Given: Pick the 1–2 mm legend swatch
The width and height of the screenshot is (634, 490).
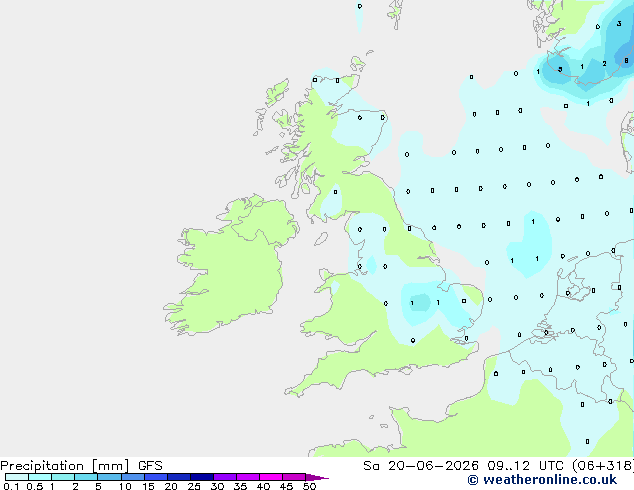Looking at the screenshot, I should (x=63, y=477).
